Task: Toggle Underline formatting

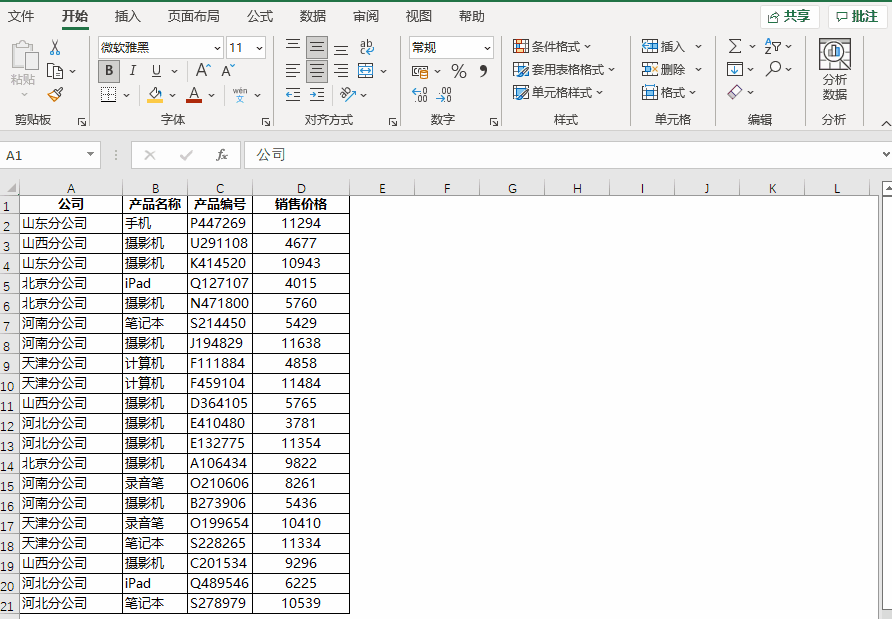Action: click(x=156, y=71)
